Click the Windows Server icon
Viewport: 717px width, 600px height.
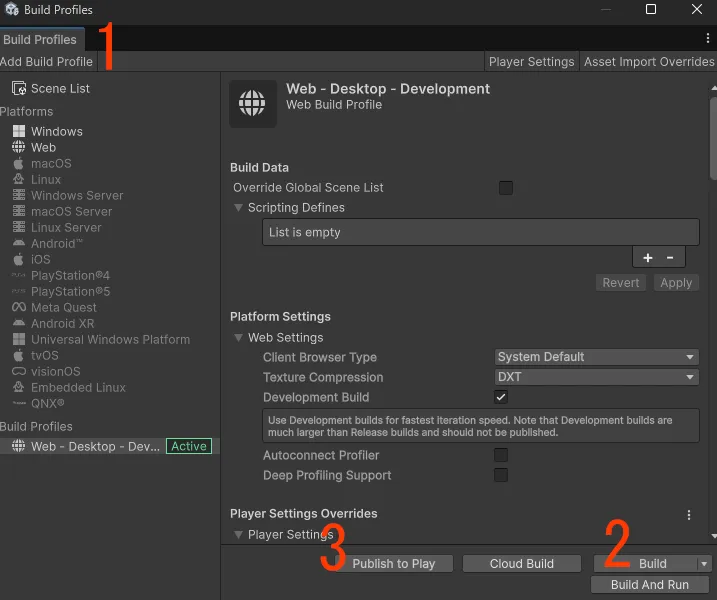click(19, 195)
